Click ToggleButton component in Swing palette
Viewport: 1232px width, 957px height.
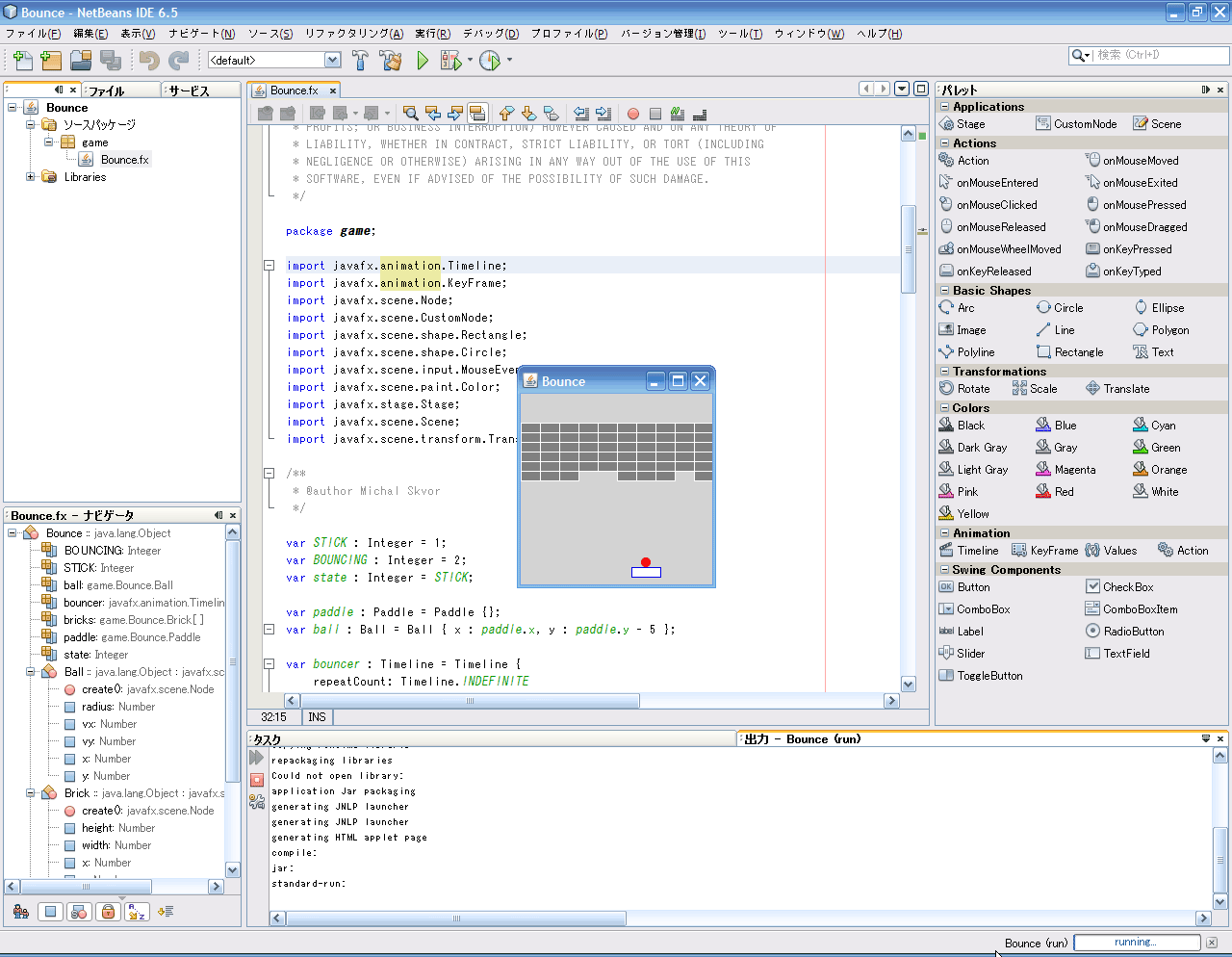981,676
